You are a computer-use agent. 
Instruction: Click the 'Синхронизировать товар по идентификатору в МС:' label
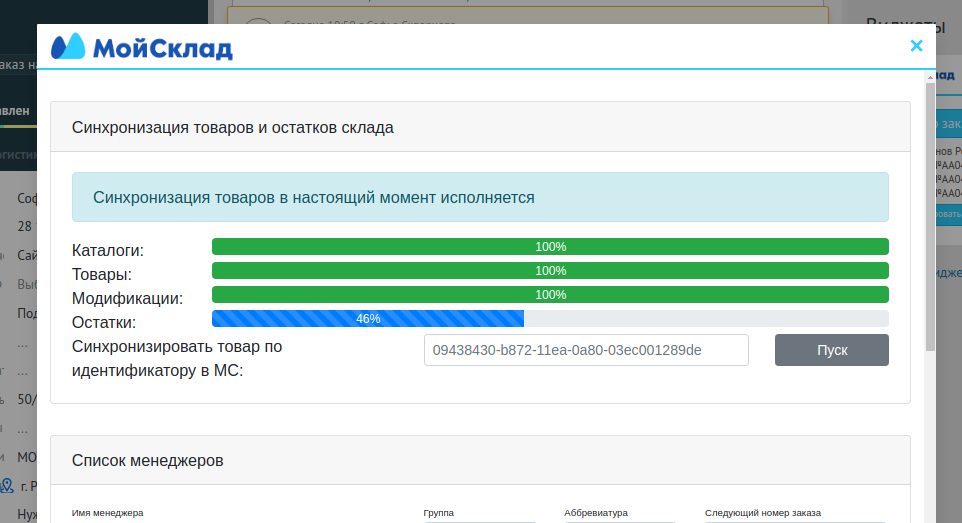click(177, 358)
